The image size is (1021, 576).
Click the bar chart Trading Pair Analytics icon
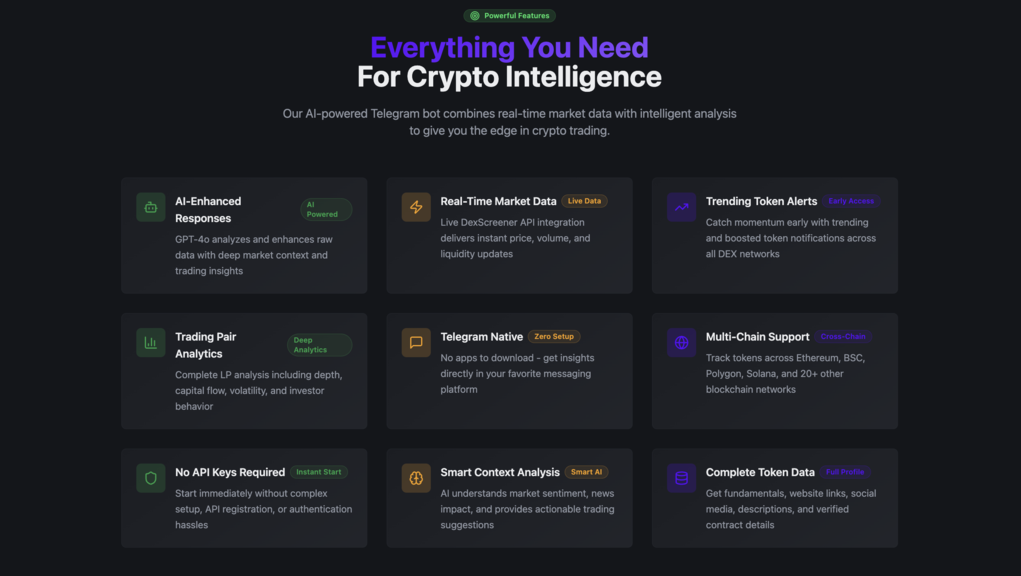coord(150,342)
